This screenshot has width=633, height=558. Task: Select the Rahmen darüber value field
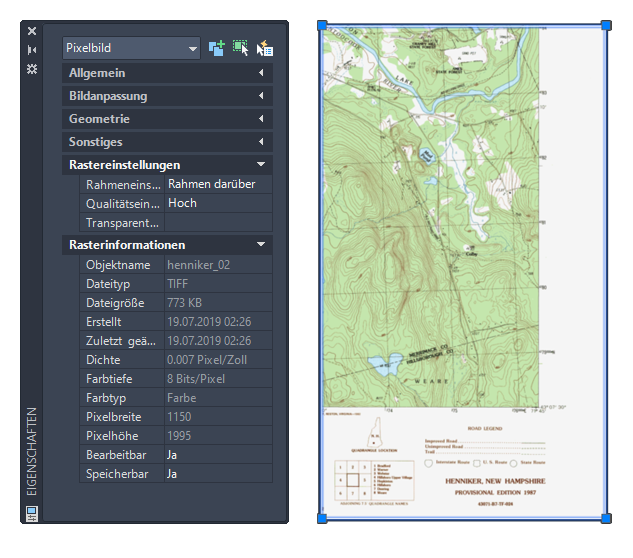218,184
